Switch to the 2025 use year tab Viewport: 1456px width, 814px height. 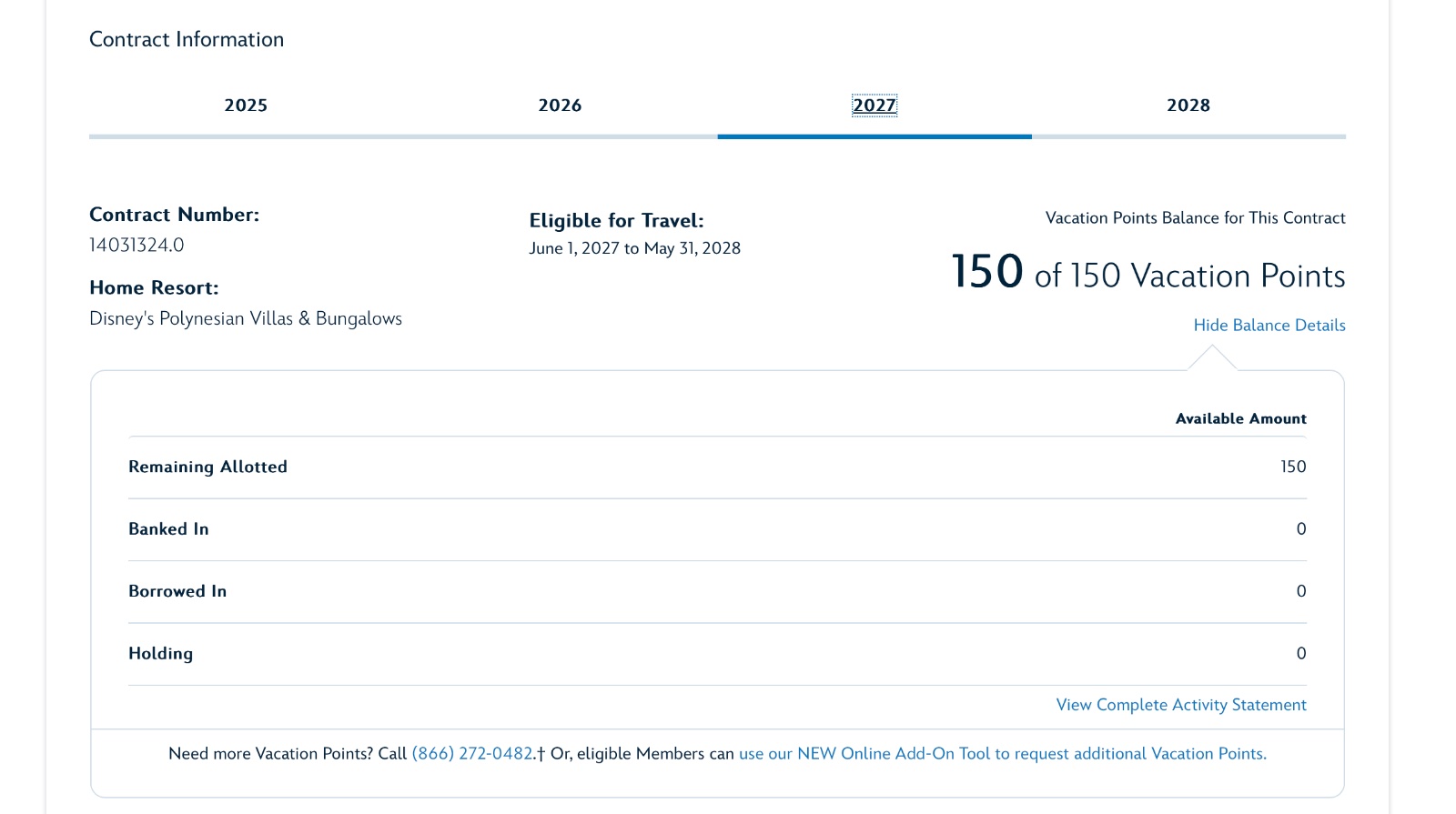click(246, 106)
